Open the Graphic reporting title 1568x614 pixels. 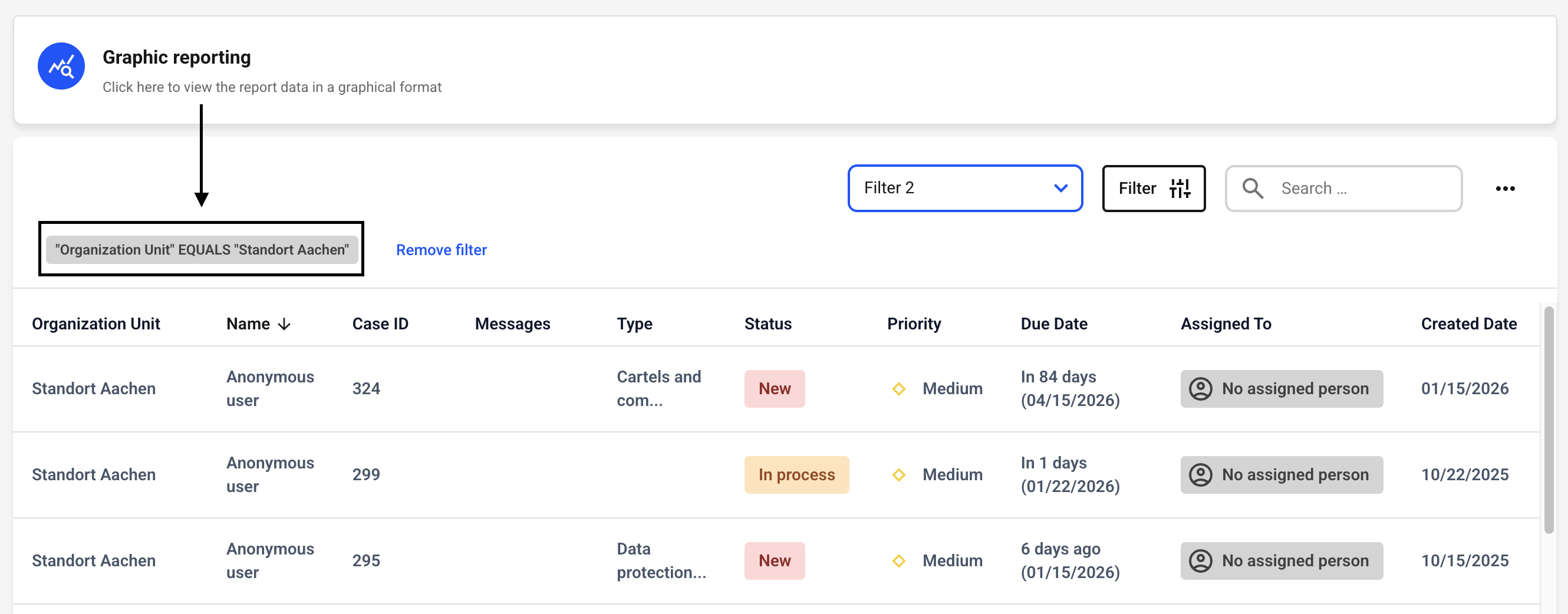pos(176,57)
